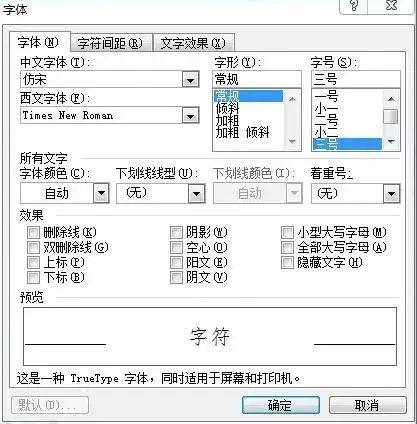Image resolution: width=417 pixels, height=424 pixels.
Task: Check the 隐藏文字 hidden text option
Action: click(287, 263)
